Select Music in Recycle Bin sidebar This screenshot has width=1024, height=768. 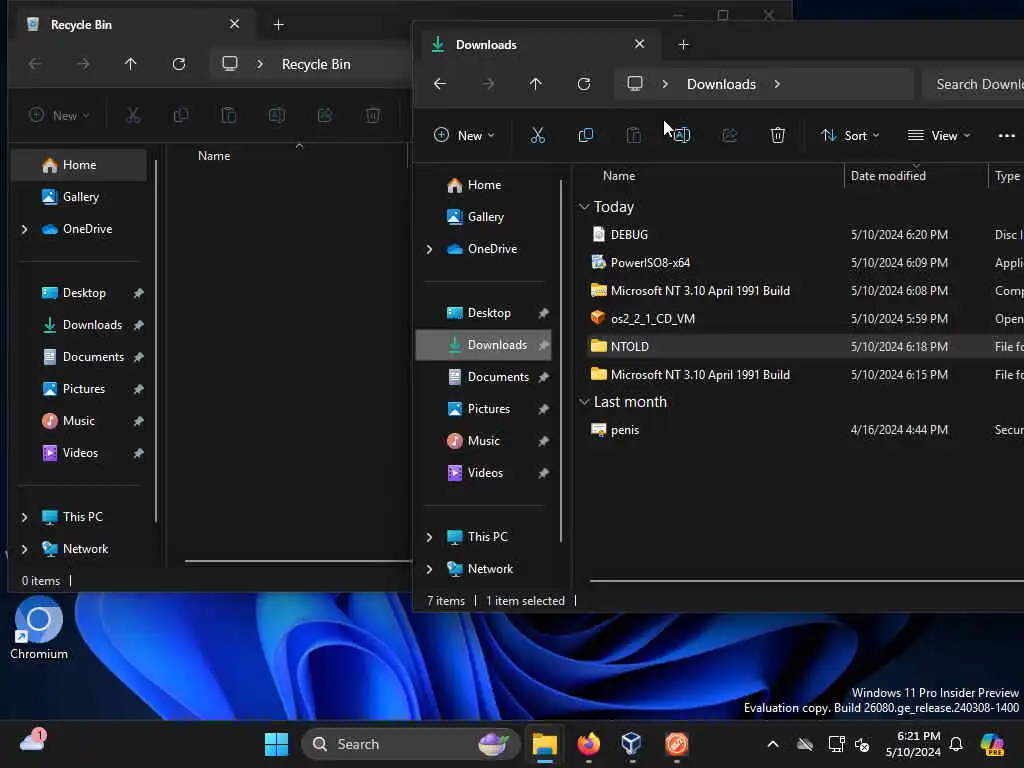78,421
